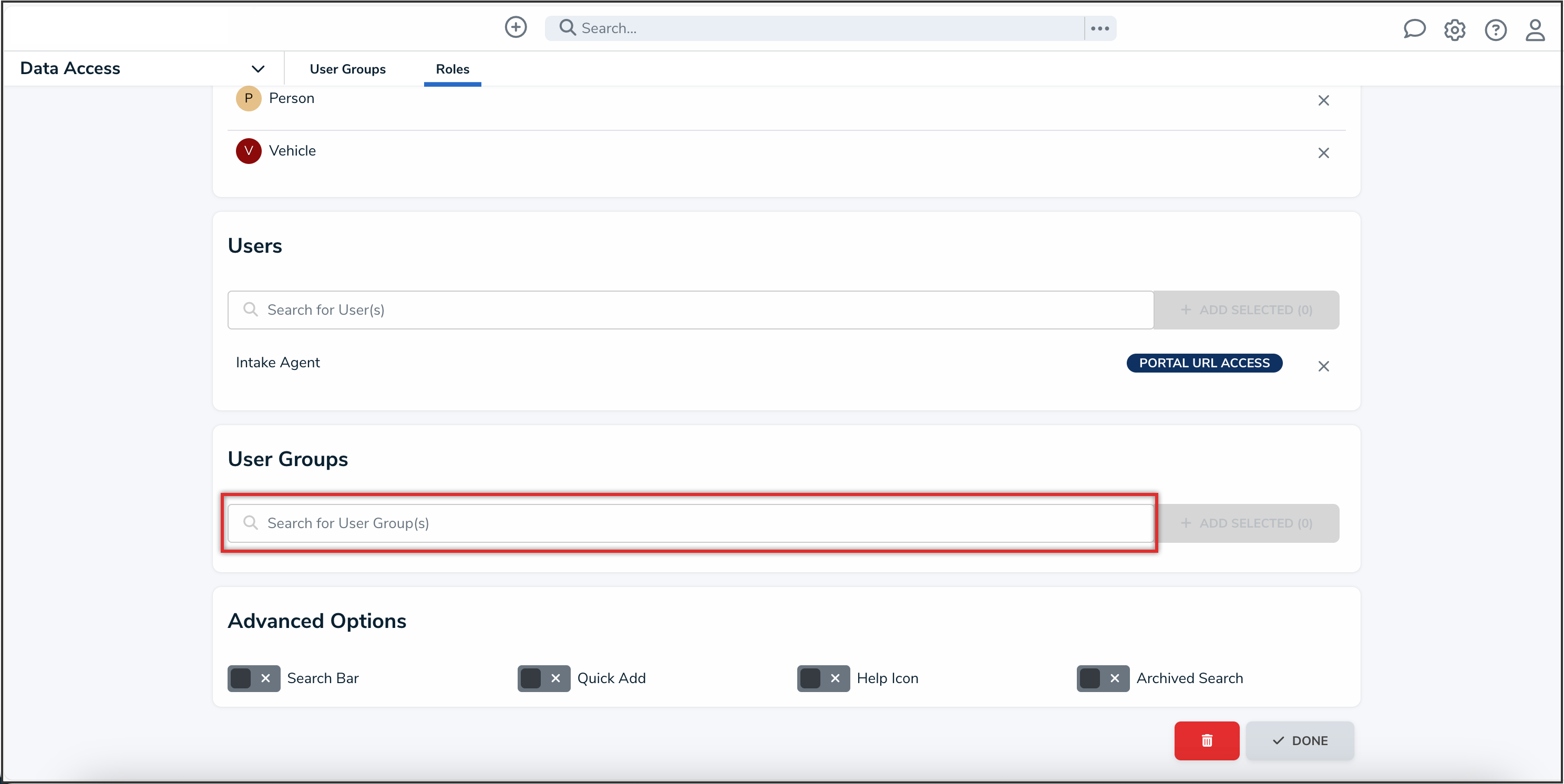This screenshot has width=1564, height=784.
Task: Click the PORTAL URL ACCESS badge
Action: (1205, 363)
